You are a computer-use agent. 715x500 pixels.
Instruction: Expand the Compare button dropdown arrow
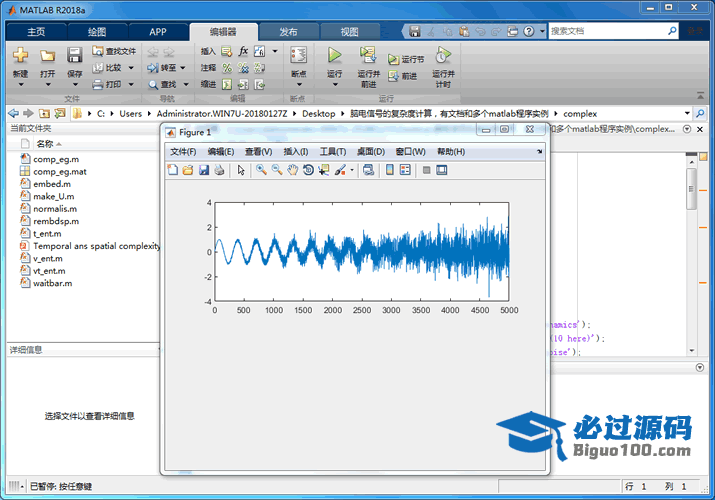pyautogui.click(x=131, y=68)
